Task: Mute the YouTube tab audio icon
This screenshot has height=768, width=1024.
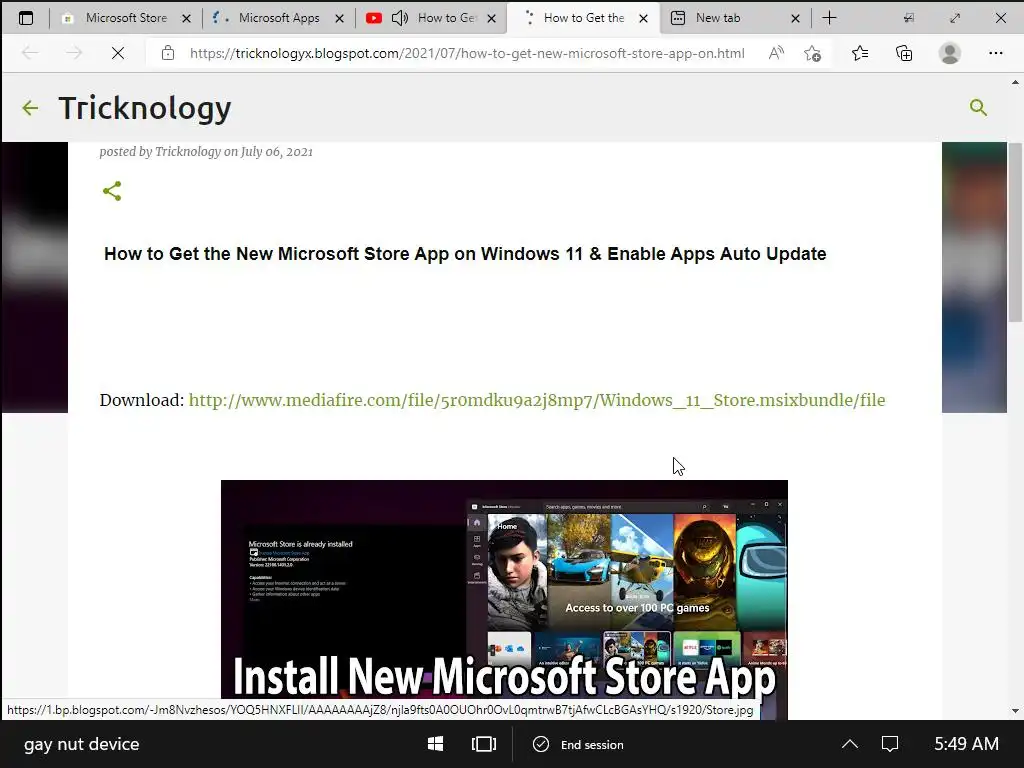Action: [x=400, y=18]
